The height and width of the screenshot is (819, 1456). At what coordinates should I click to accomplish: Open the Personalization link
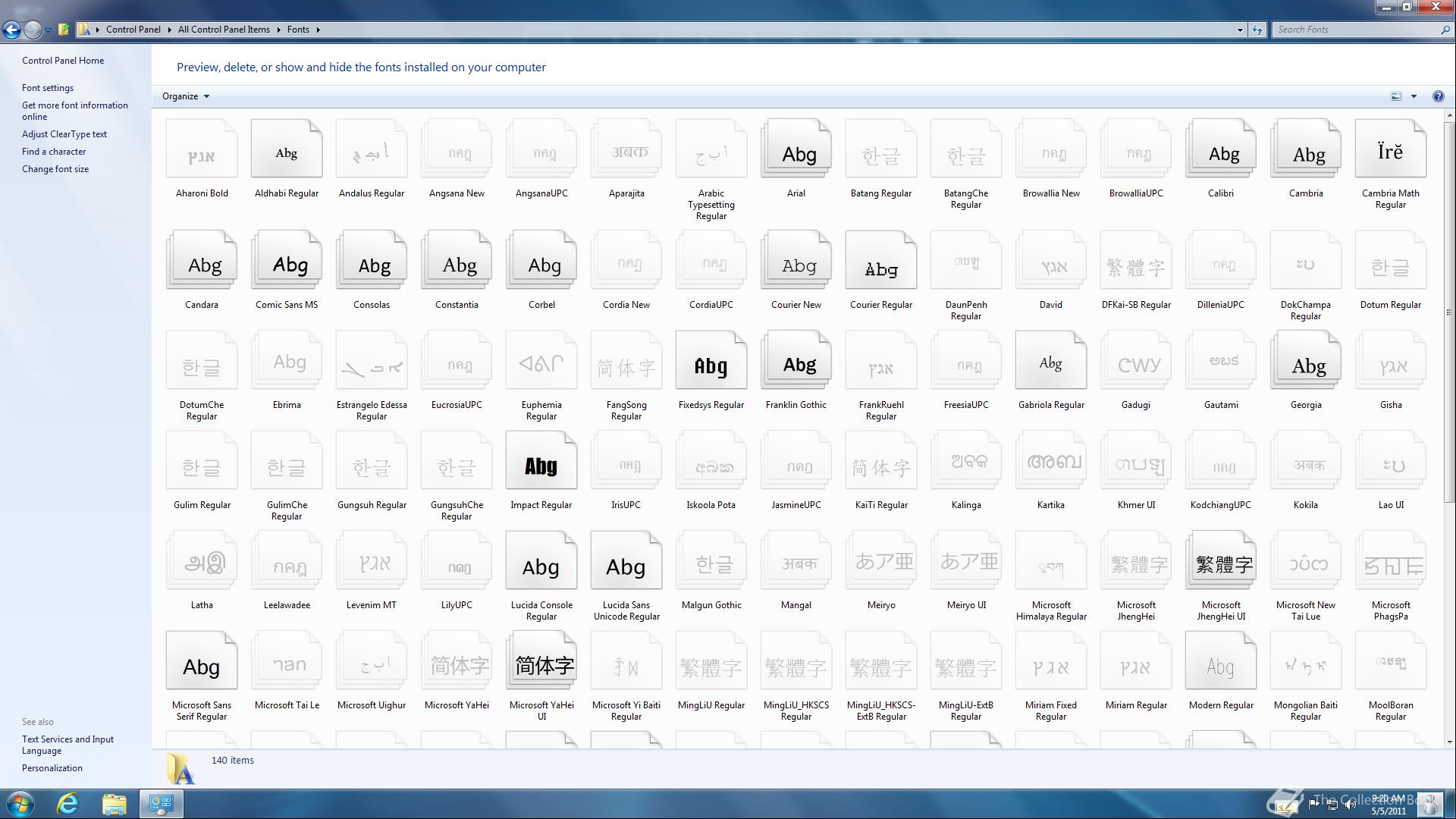click(x=52, y=768)
